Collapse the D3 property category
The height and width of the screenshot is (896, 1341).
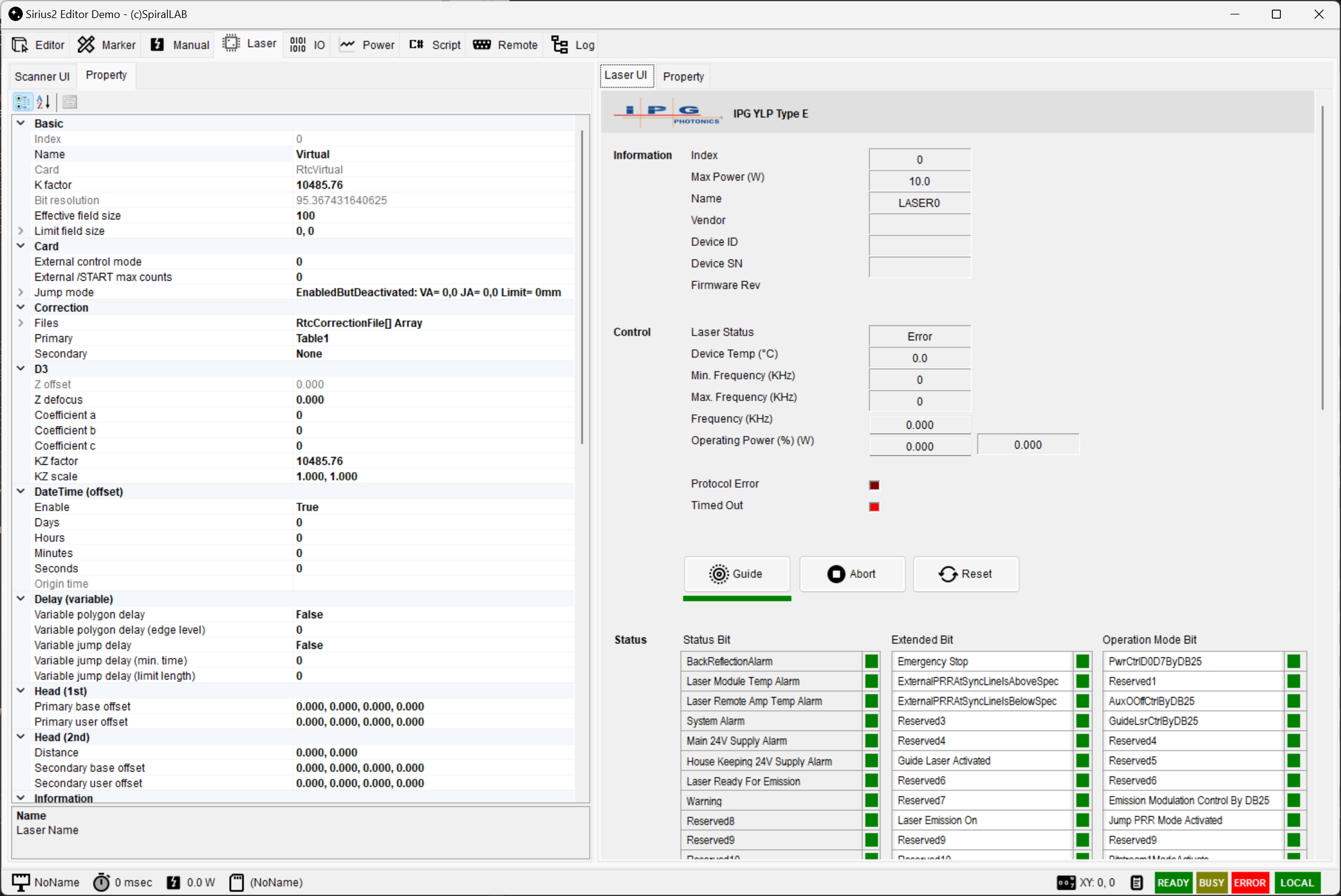coord(21,369)
